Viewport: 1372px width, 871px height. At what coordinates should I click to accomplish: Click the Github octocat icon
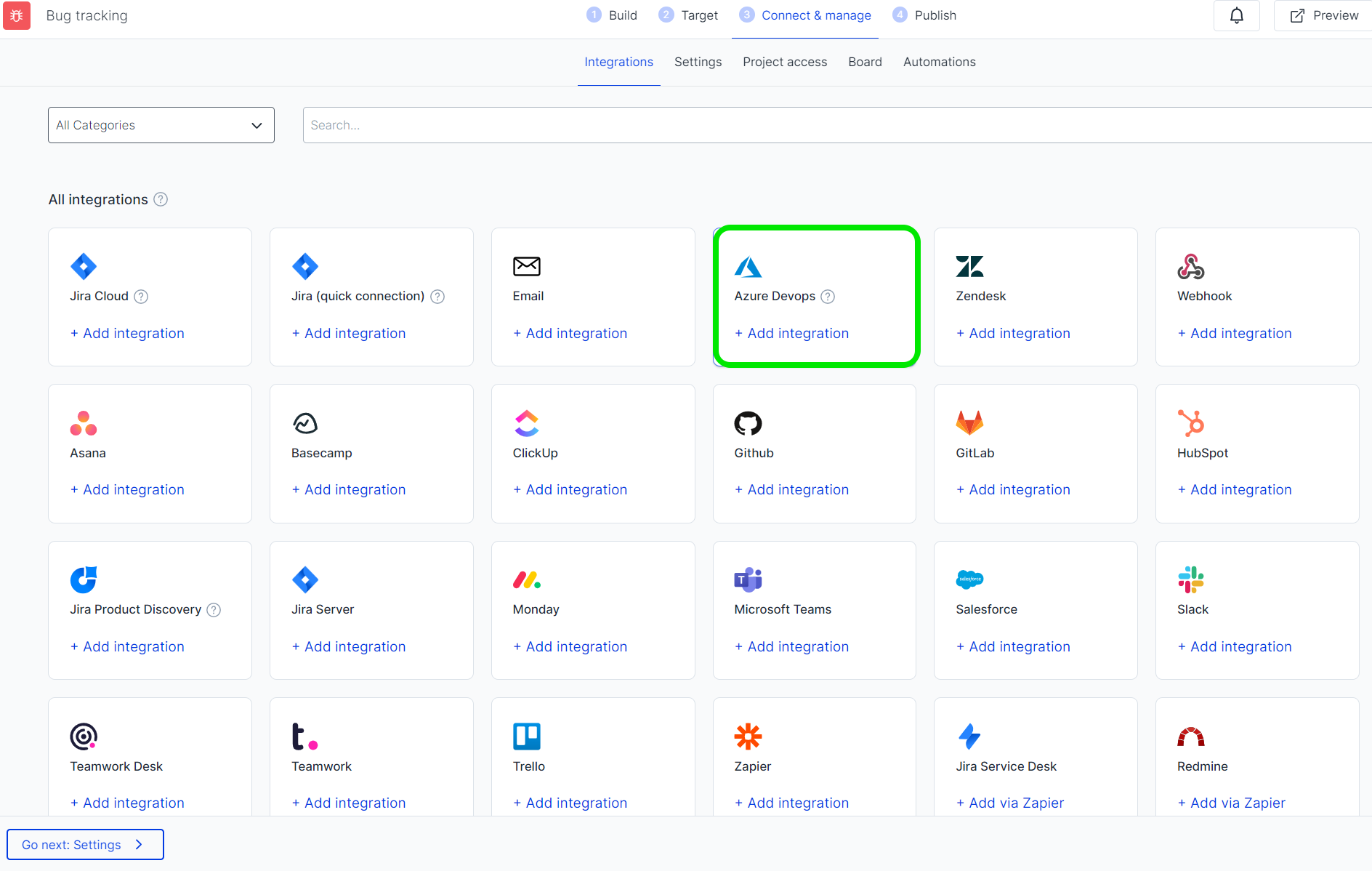748,423
